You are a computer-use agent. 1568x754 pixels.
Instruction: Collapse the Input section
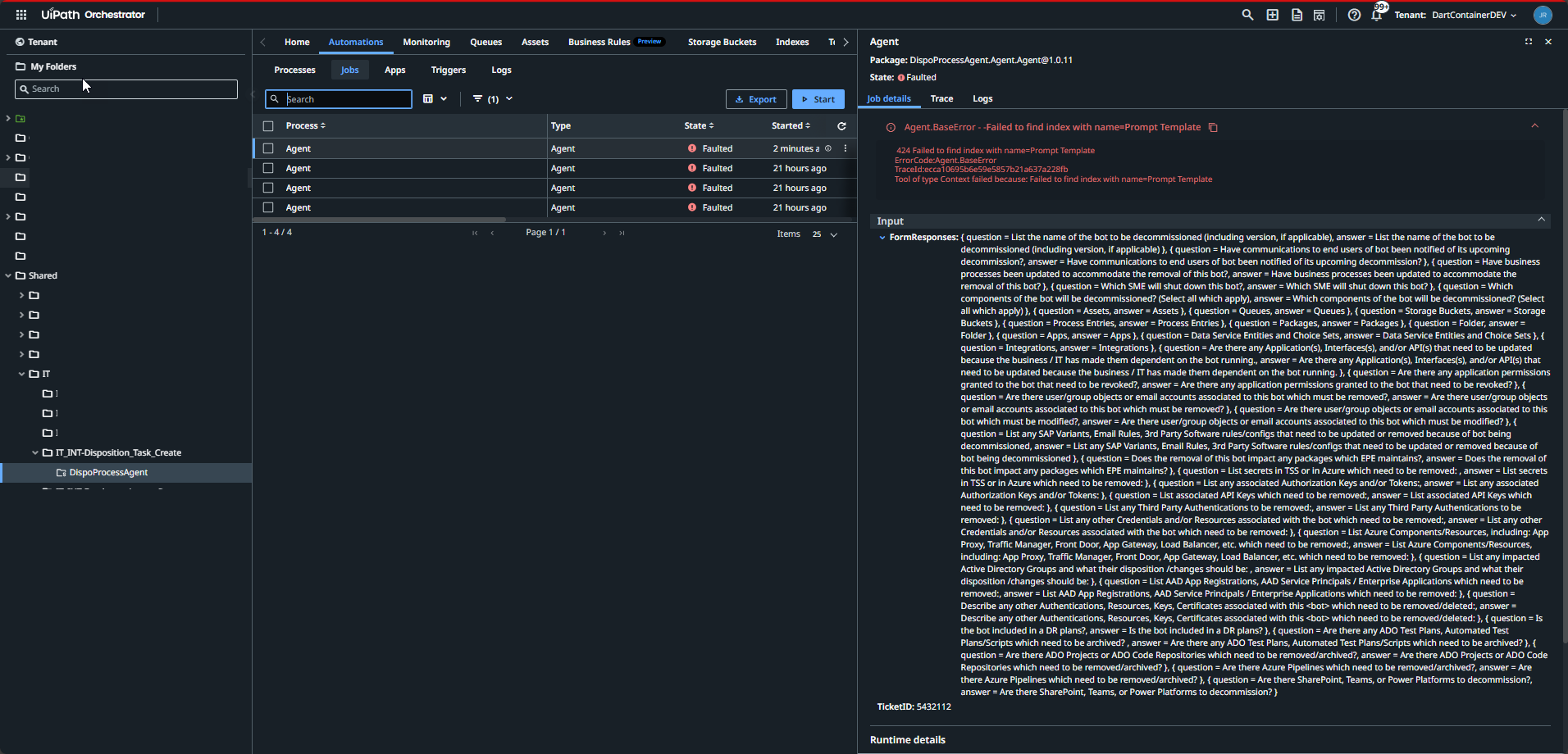pos(1542,220)
